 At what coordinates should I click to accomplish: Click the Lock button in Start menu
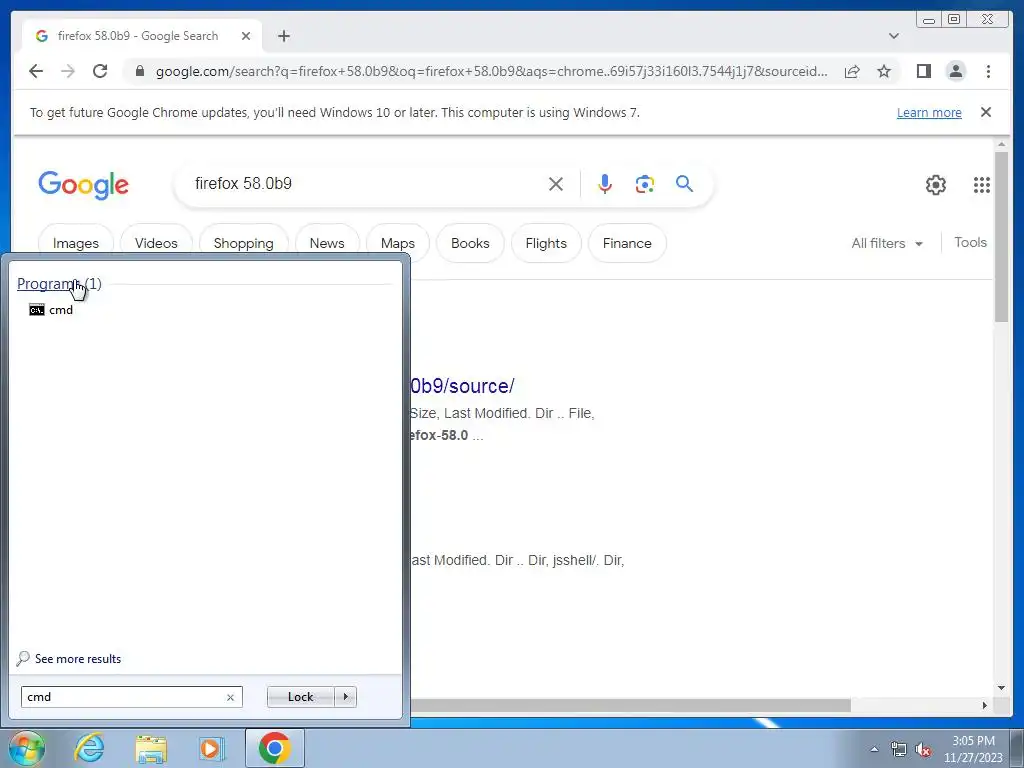[x=300, y=697]
